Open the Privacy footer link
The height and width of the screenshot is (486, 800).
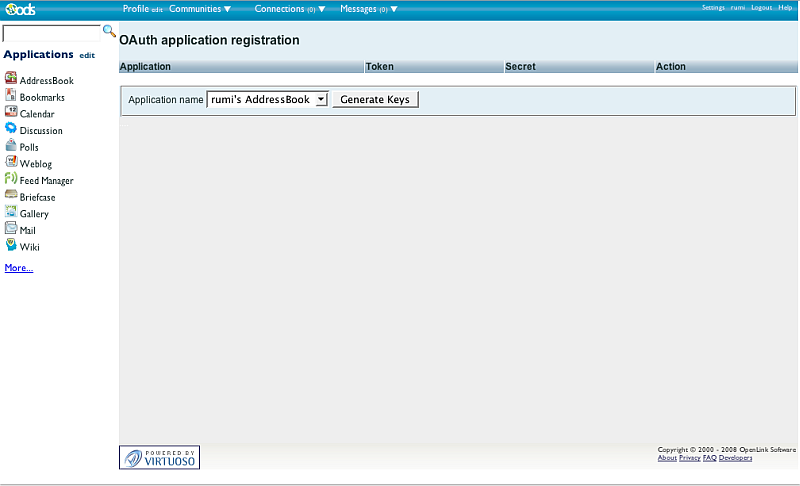point(690,458)
